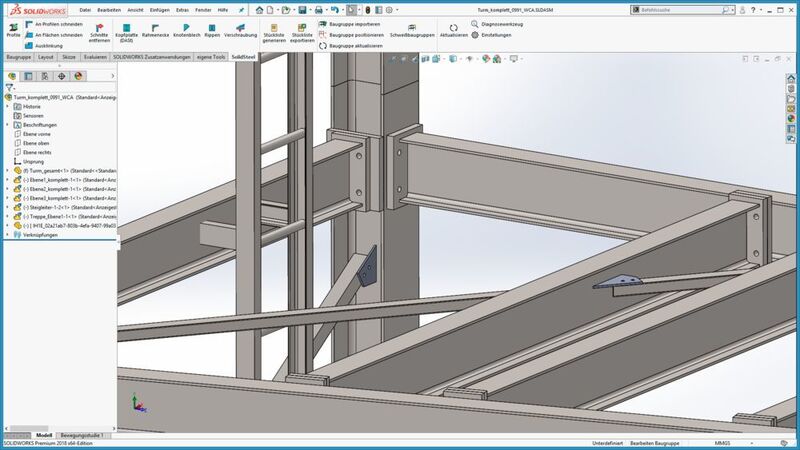Select Treppe_Ebene1-1<1> in tree
The width and height of the screenshot is (800, 450).
(65, 217)
